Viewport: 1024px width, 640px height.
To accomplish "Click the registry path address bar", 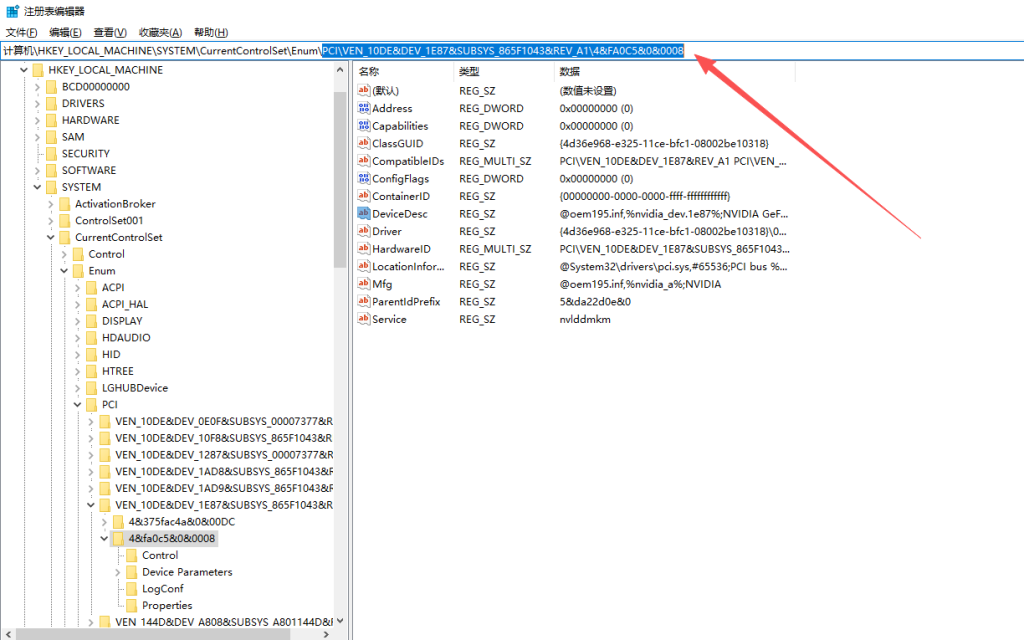I will [500, 51].
